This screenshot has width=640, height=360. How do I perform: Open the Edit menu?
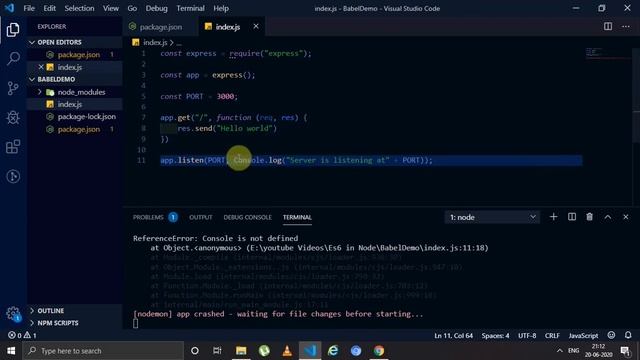[49, 8]
